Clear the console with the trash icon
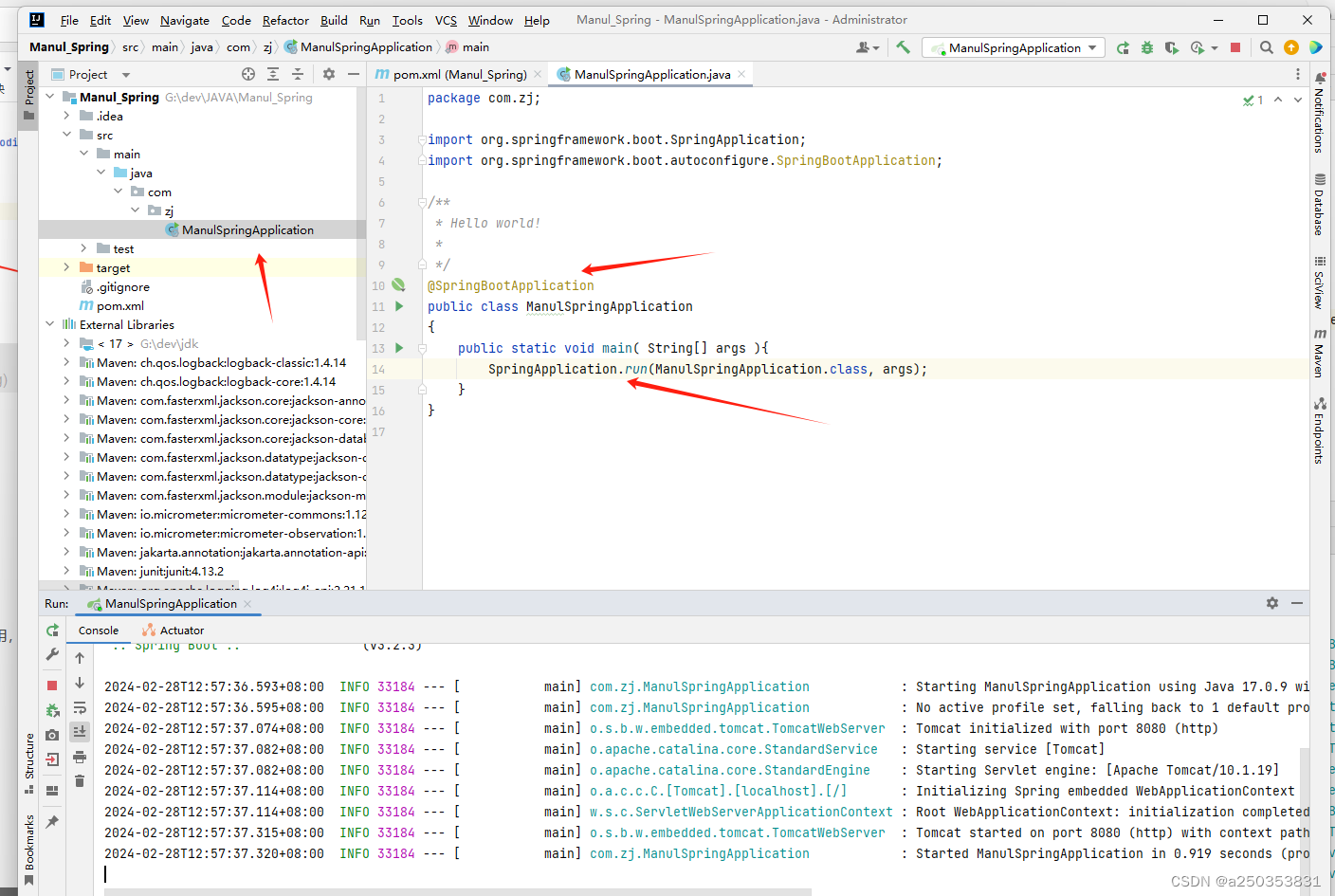This screenshot has height=896, width=1335. tap(80, 781)
